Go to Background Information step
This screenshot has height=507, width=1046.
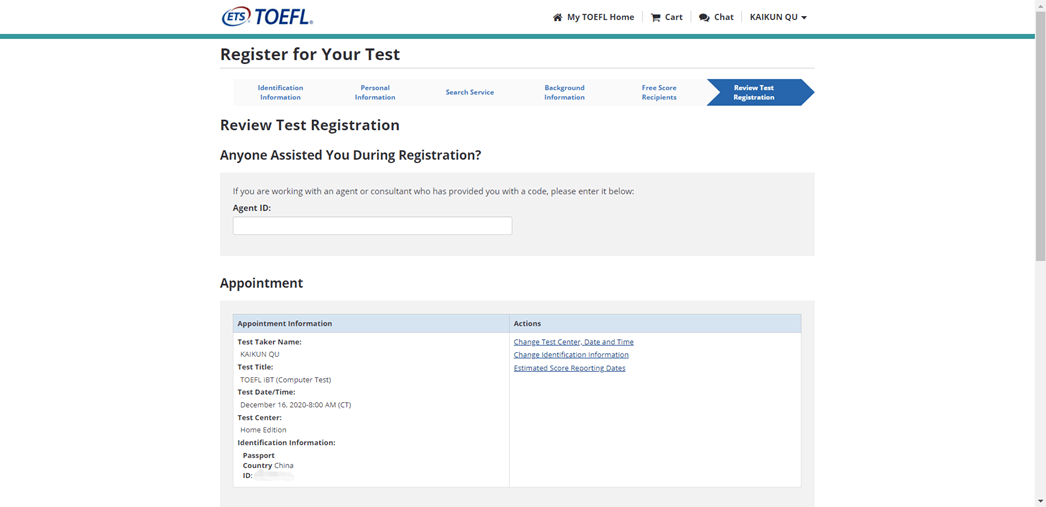pyautogui.click(x=564, y=92)
